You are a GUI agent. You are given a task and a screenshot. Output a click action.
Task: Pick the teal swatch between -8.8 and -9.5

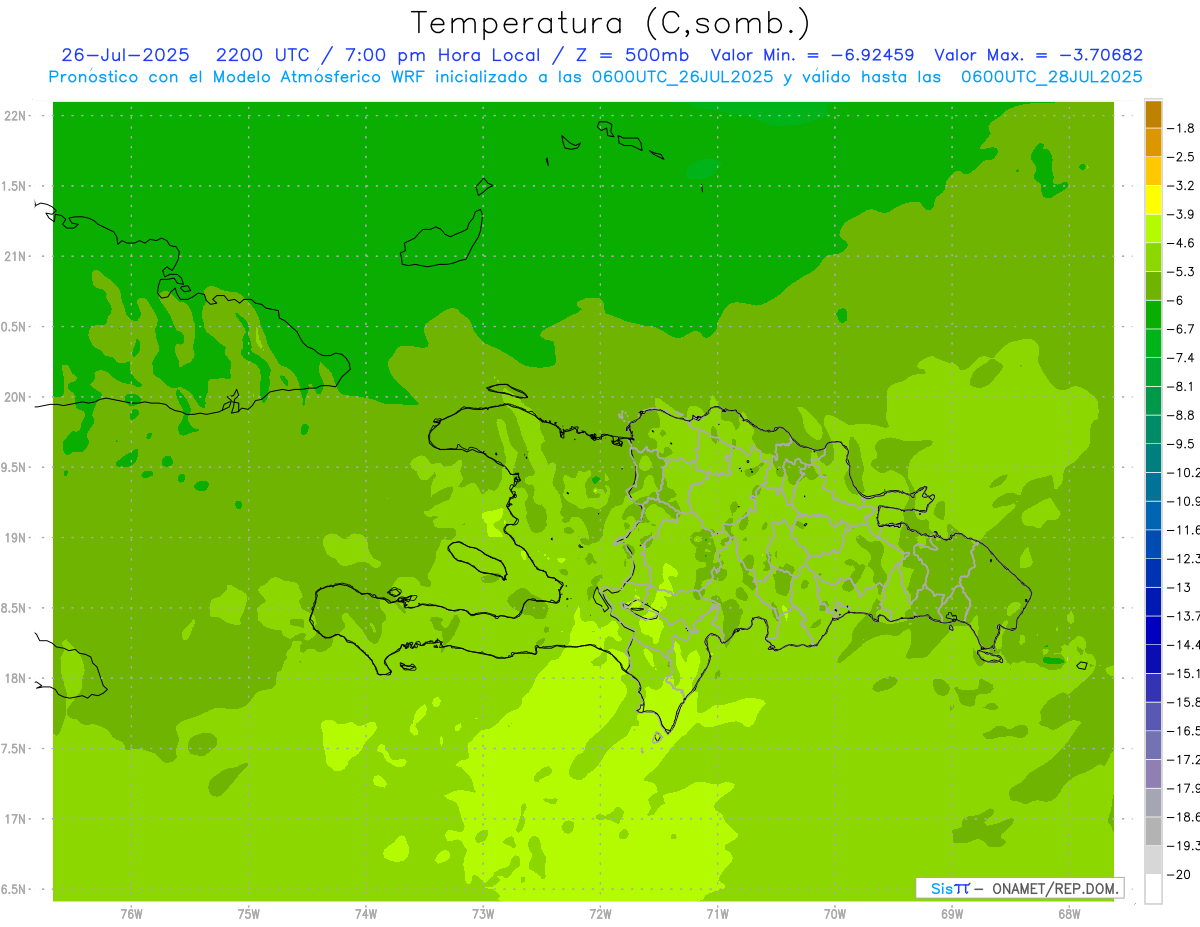pyautogui.click(x=1153, y=429)
